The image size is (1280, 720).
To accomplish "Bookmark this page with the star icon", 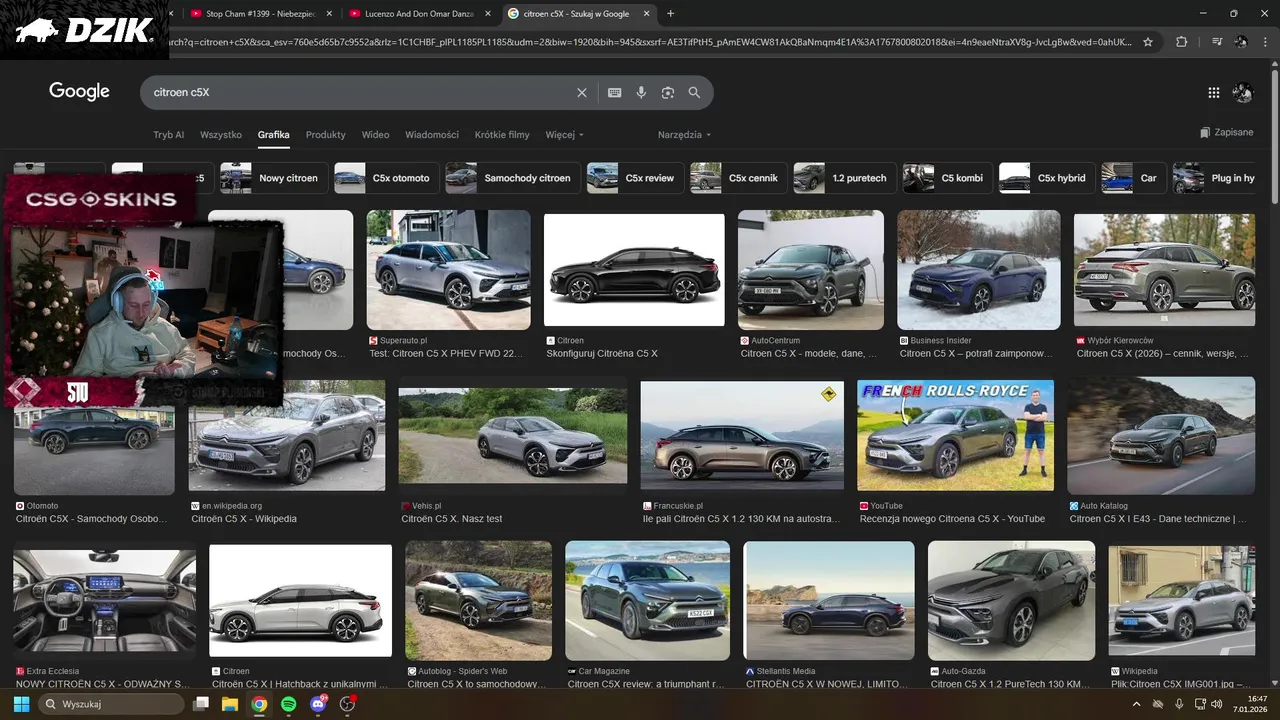I will (x=1148, y=42).
